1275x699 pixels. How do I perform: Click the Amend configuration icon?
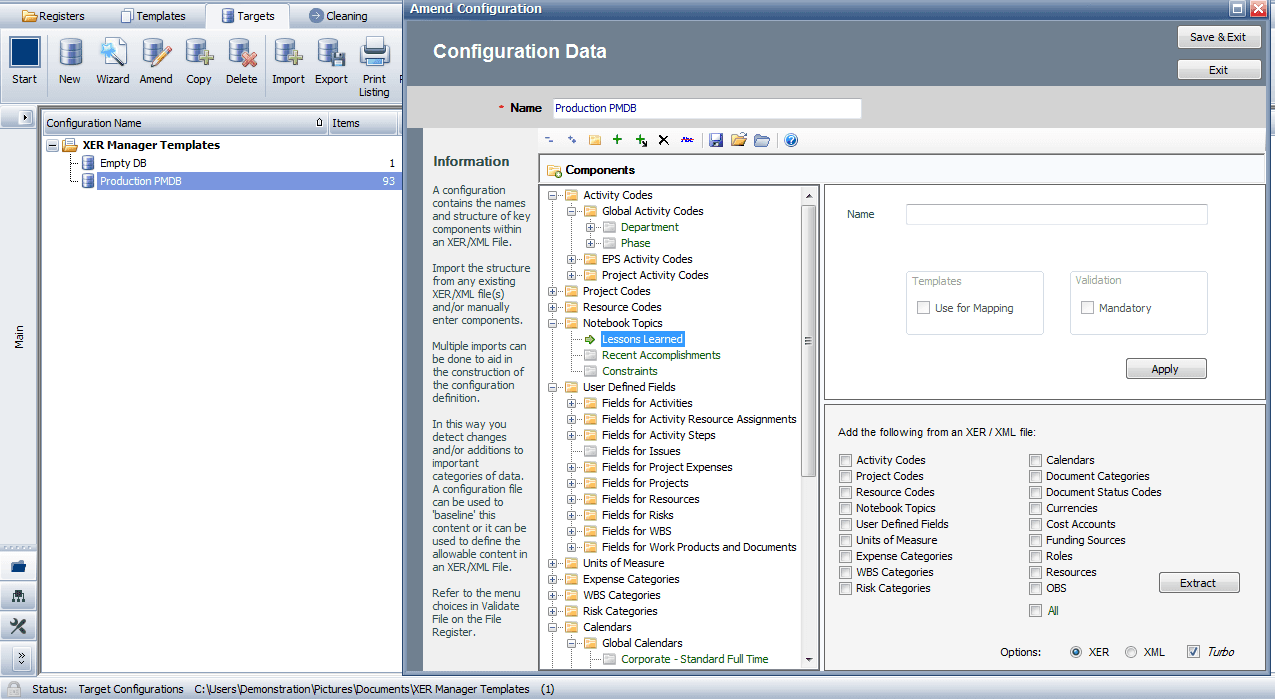pos(156,62)
